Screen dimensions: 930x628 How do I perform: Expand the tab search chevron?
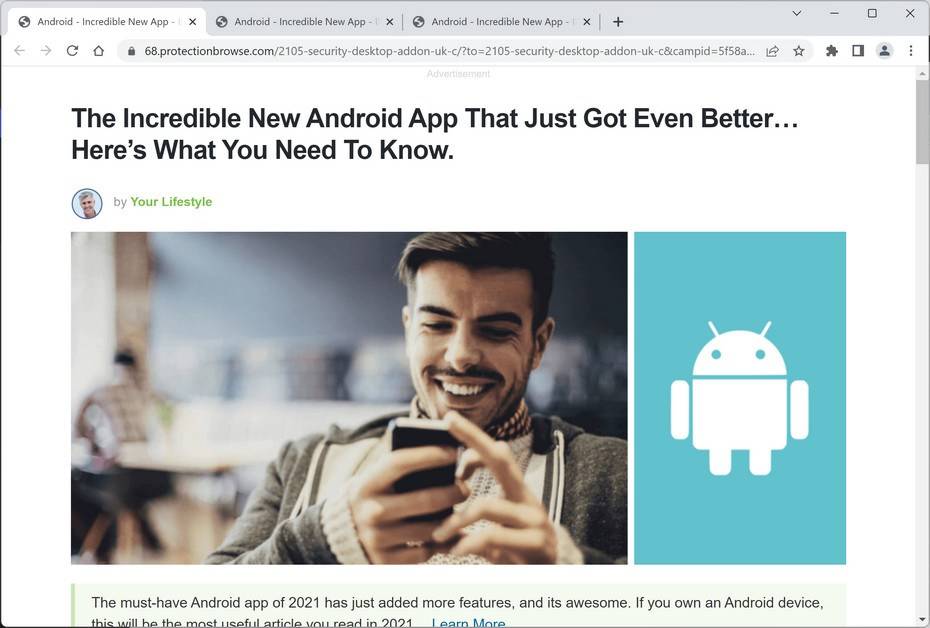797,13
